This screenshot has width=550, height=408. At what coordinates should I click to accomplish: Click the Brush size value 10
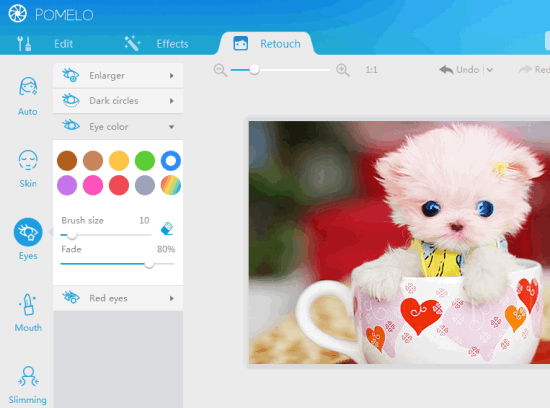click(144, 220)
